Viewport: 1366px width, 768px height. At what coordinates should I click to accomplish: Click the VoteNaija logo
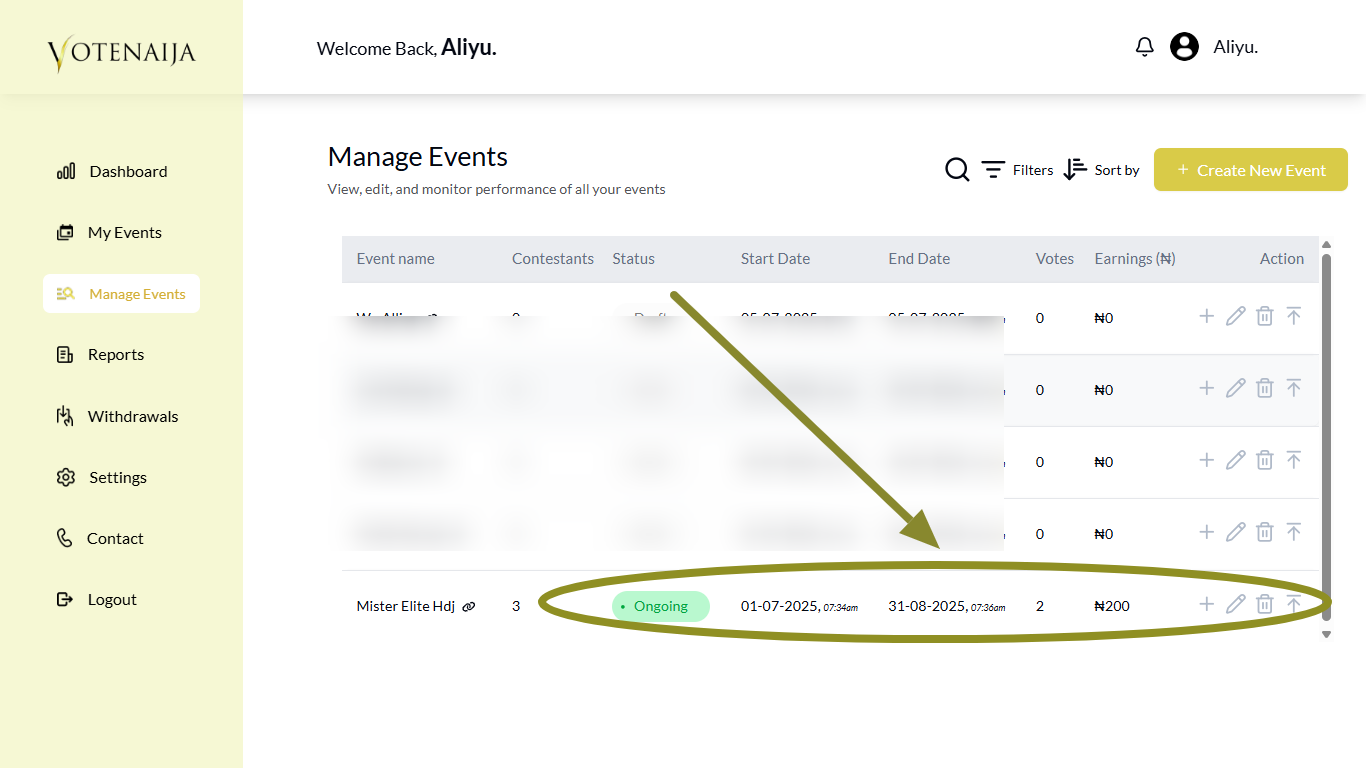(x=121, y=53)
